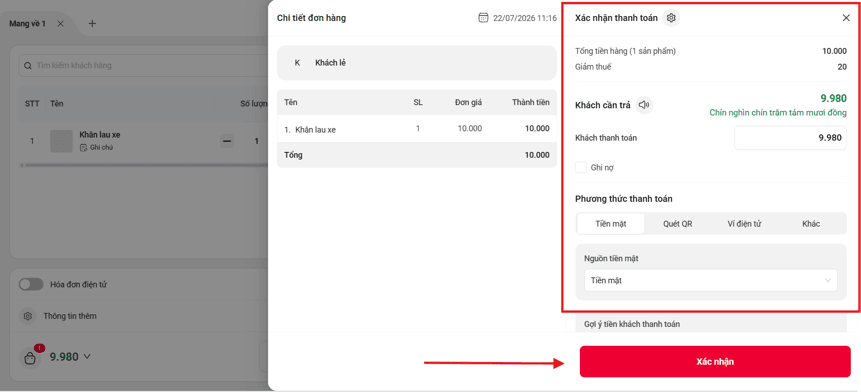Expand the 9.980 total chevron
Screen dimensions: 861x392
(x=86, y=356)
